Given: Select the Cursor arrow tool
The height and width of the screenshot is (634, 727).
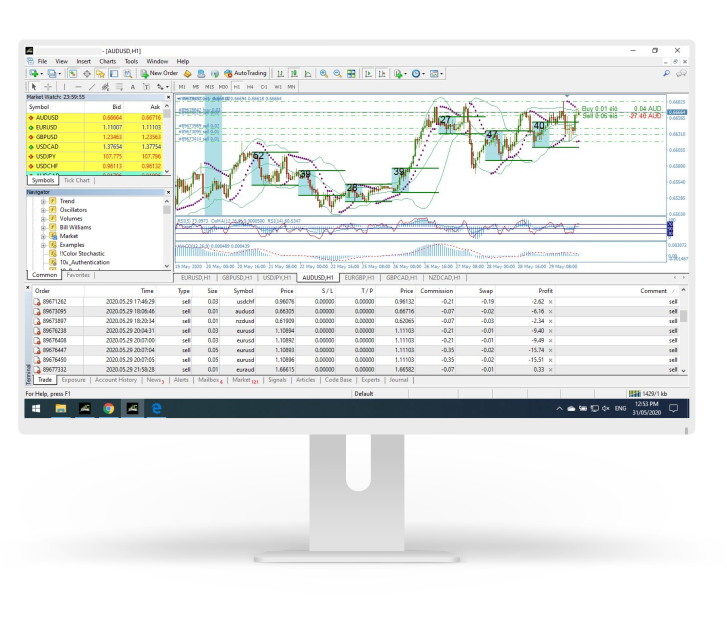Looking at the screenshot, I should pyautogui.click(x=34, y=87).
